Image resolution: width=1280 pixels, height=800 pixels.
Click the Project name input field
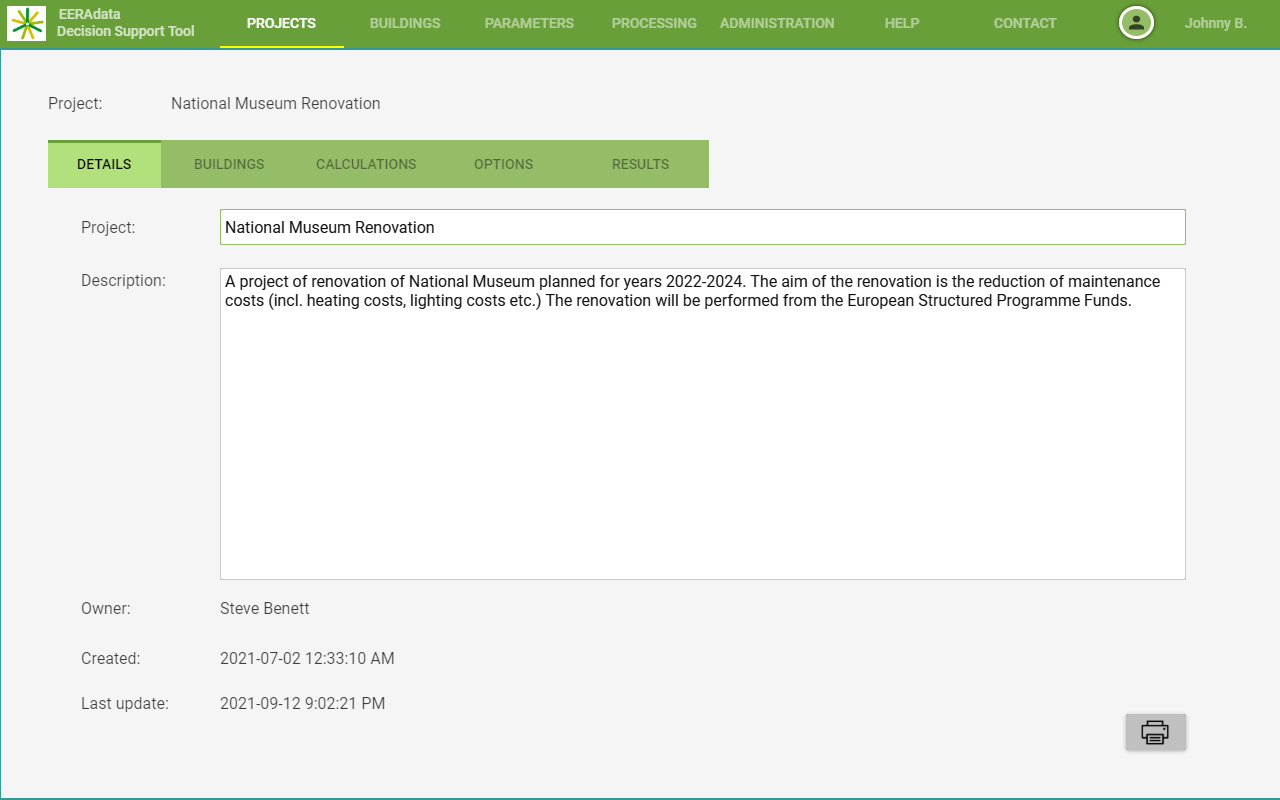702,227
